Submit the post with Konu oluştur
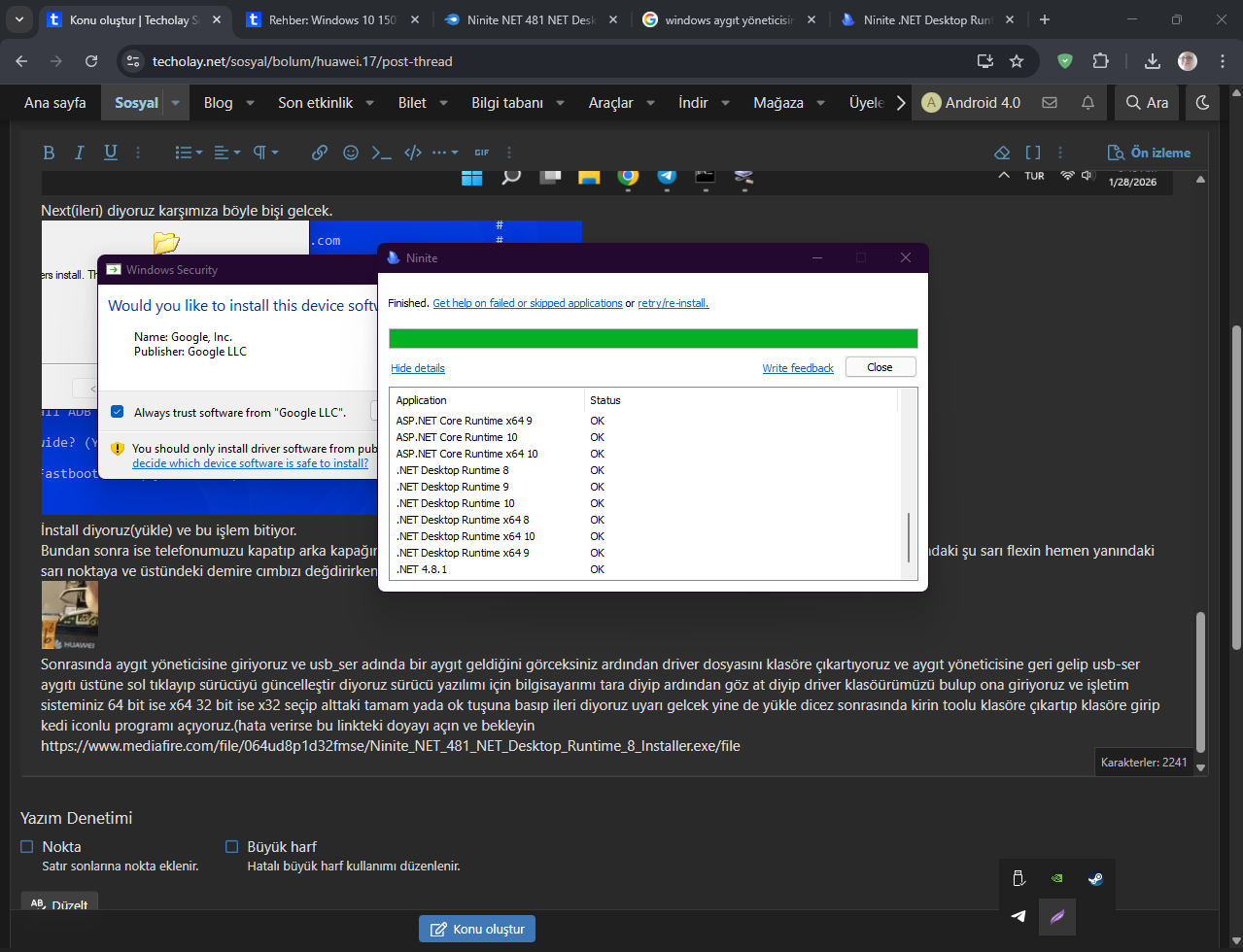This screenshot has height=952, width=1243. point(477,929)
